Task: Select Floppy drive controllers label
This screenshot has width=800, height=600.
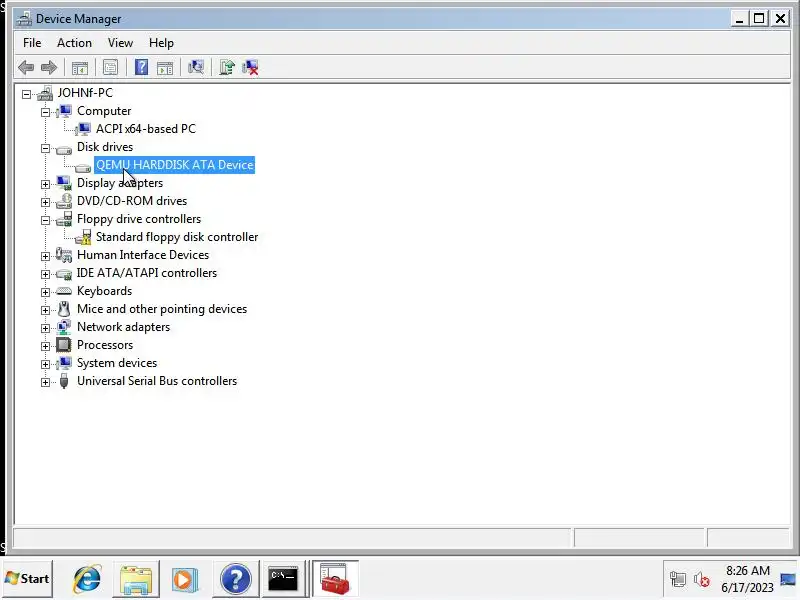Action: coord(139,219)
